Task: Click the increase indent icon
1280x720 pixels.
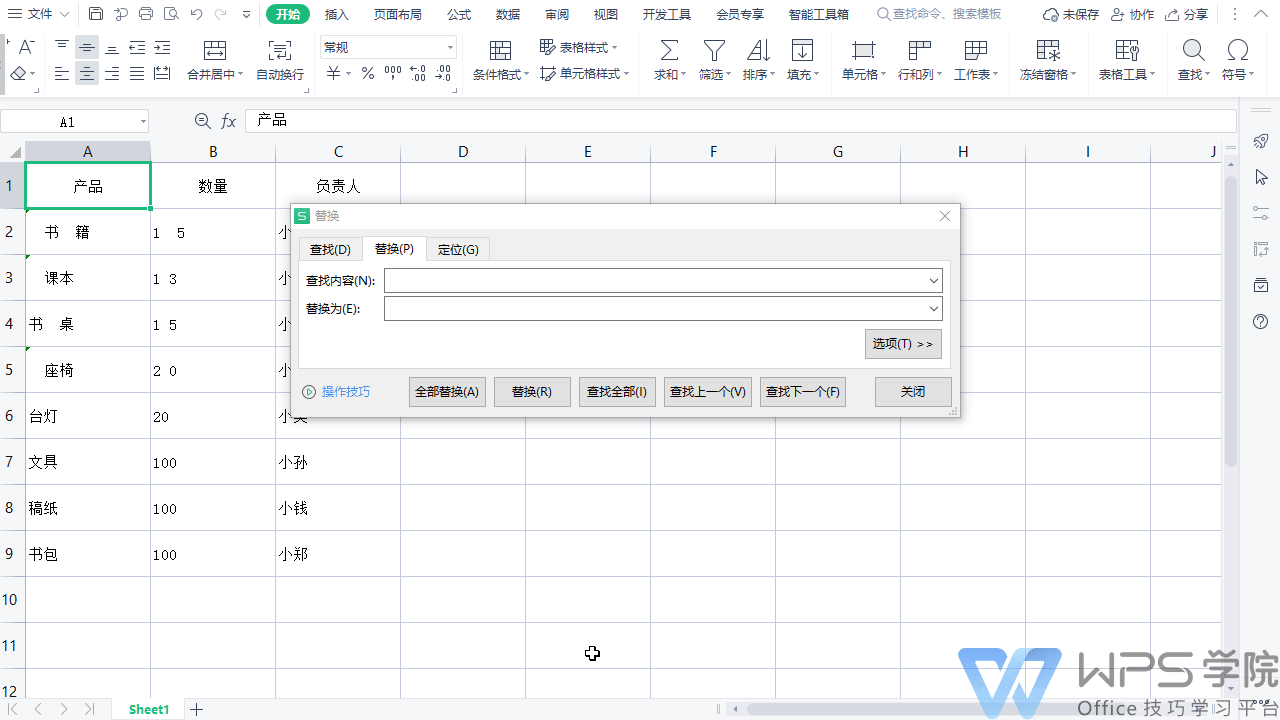Action: (162, 48)
